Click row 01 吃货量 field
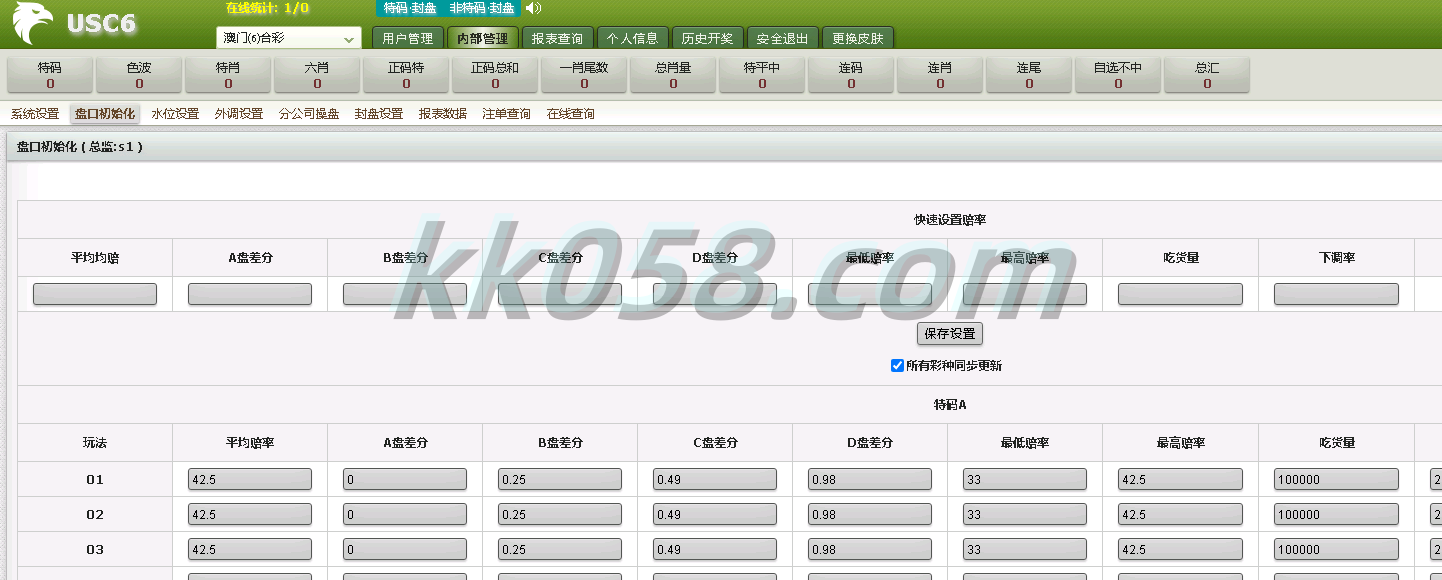Screen dimensions: 1442x580 (x=1336, y=479)
